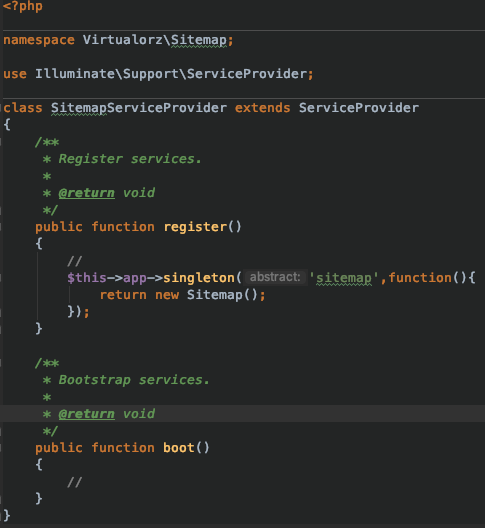Click the closing brace of register()
This screenshot has height=528, width=485.
[39, 328]
